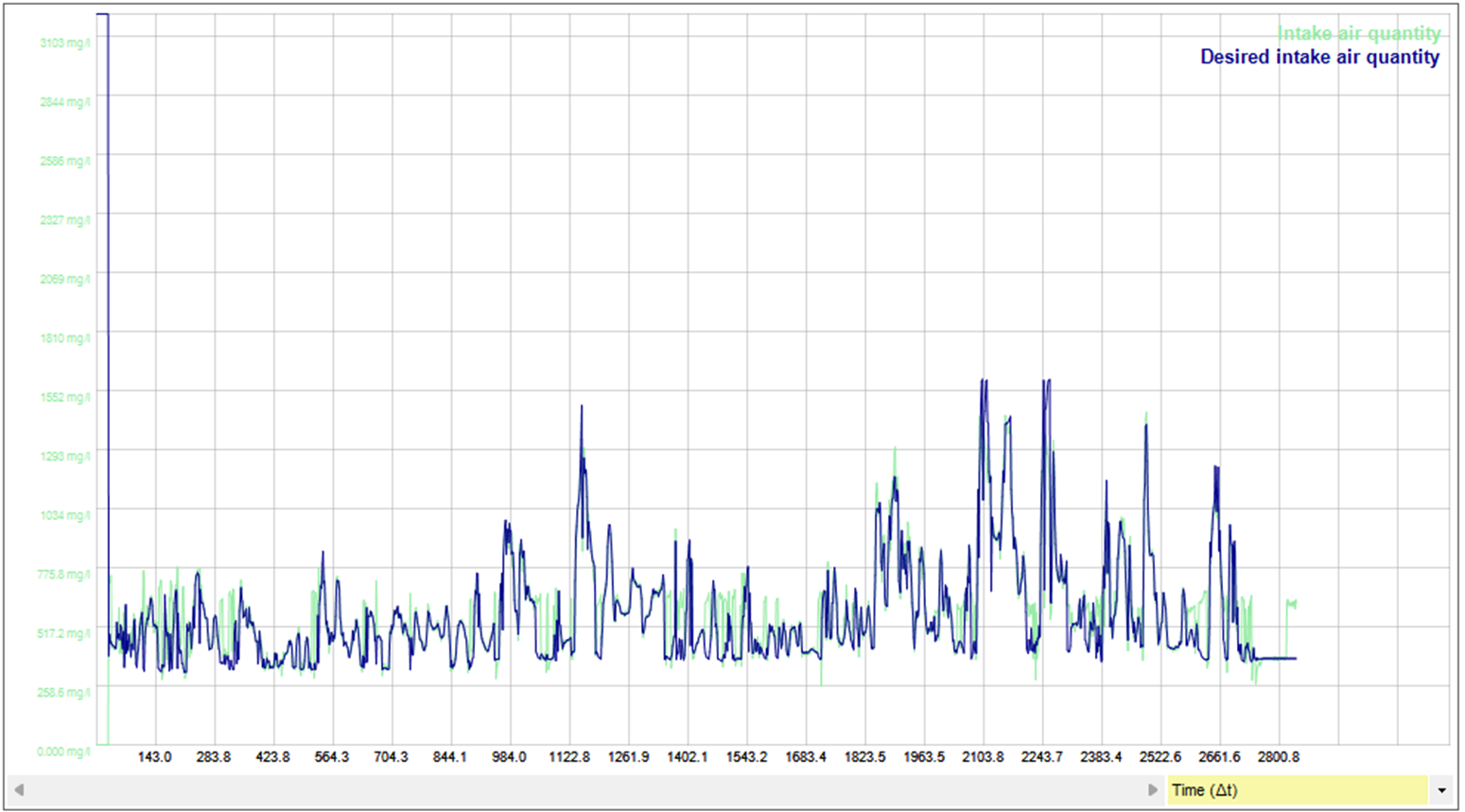
Task: Click the 984.0 time axis value
Action: tap(509, 757)
